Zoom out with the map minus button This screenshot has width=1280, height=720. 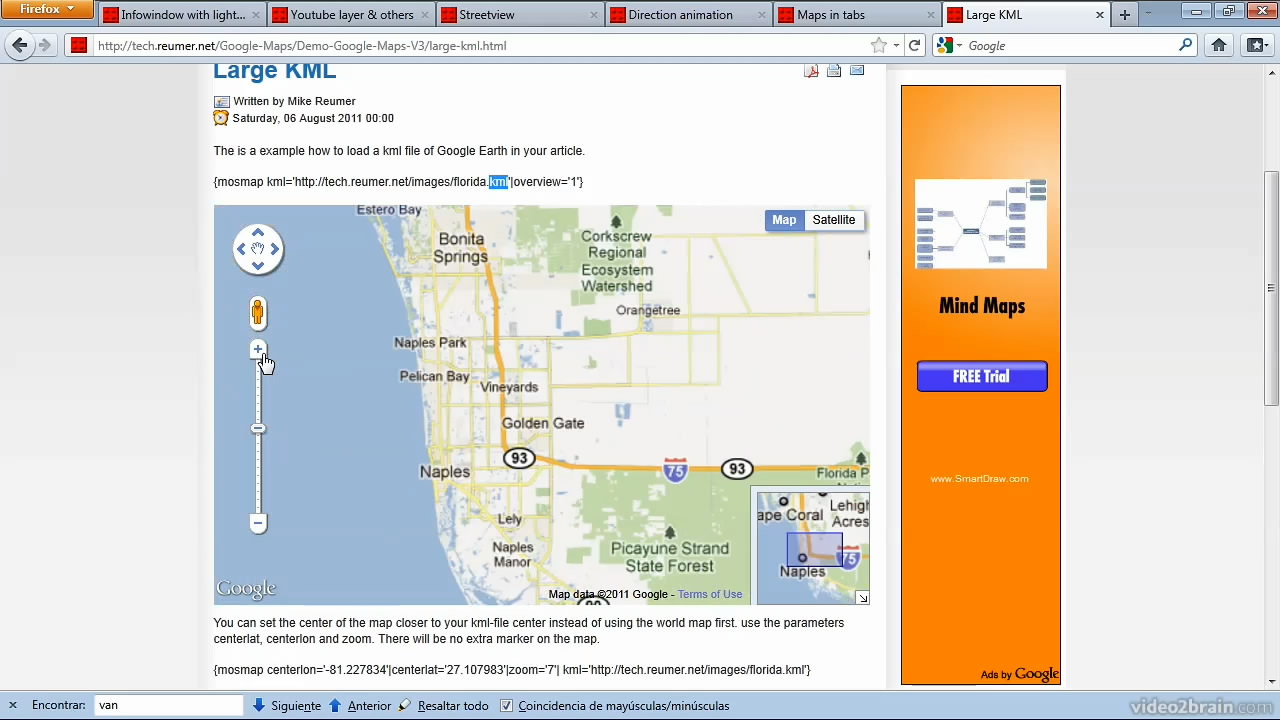tap(258, 523)
